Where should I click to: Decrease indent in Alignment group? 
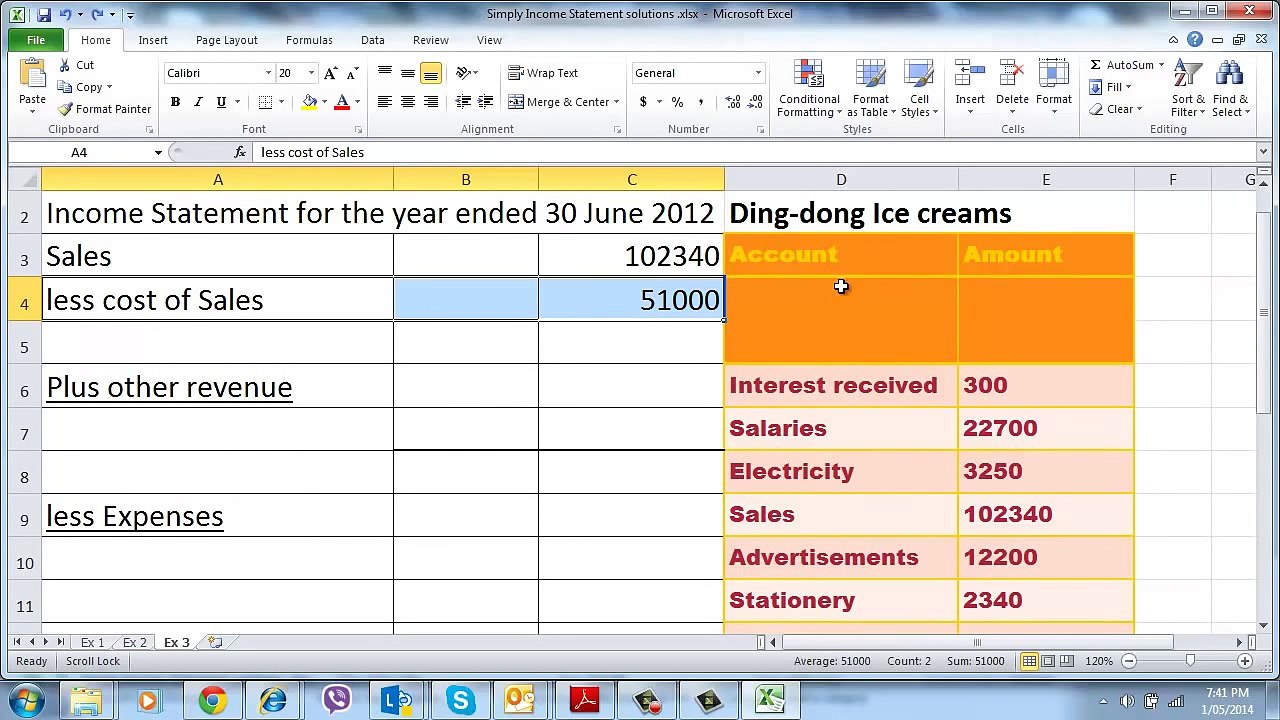463,102
